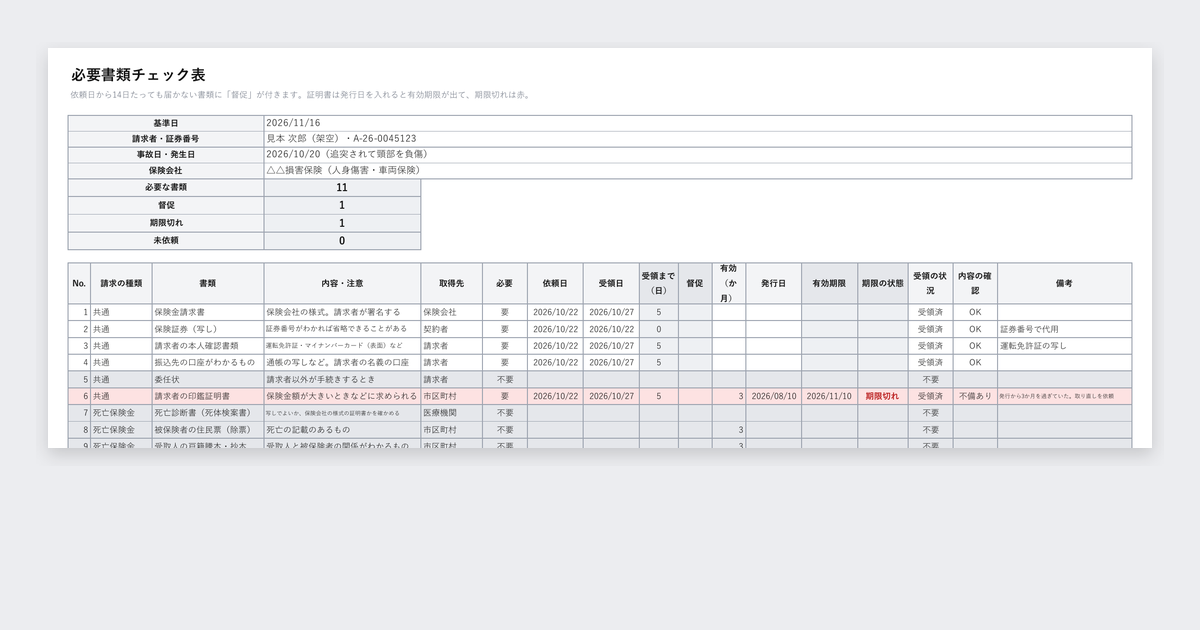Click the 受領まで cell showing 0 in row 2

point(659,329)
